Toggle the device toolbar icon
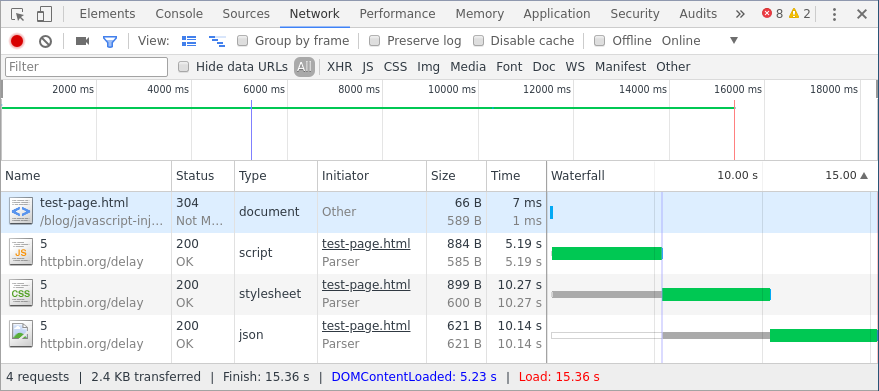 [x=44, y=14]
